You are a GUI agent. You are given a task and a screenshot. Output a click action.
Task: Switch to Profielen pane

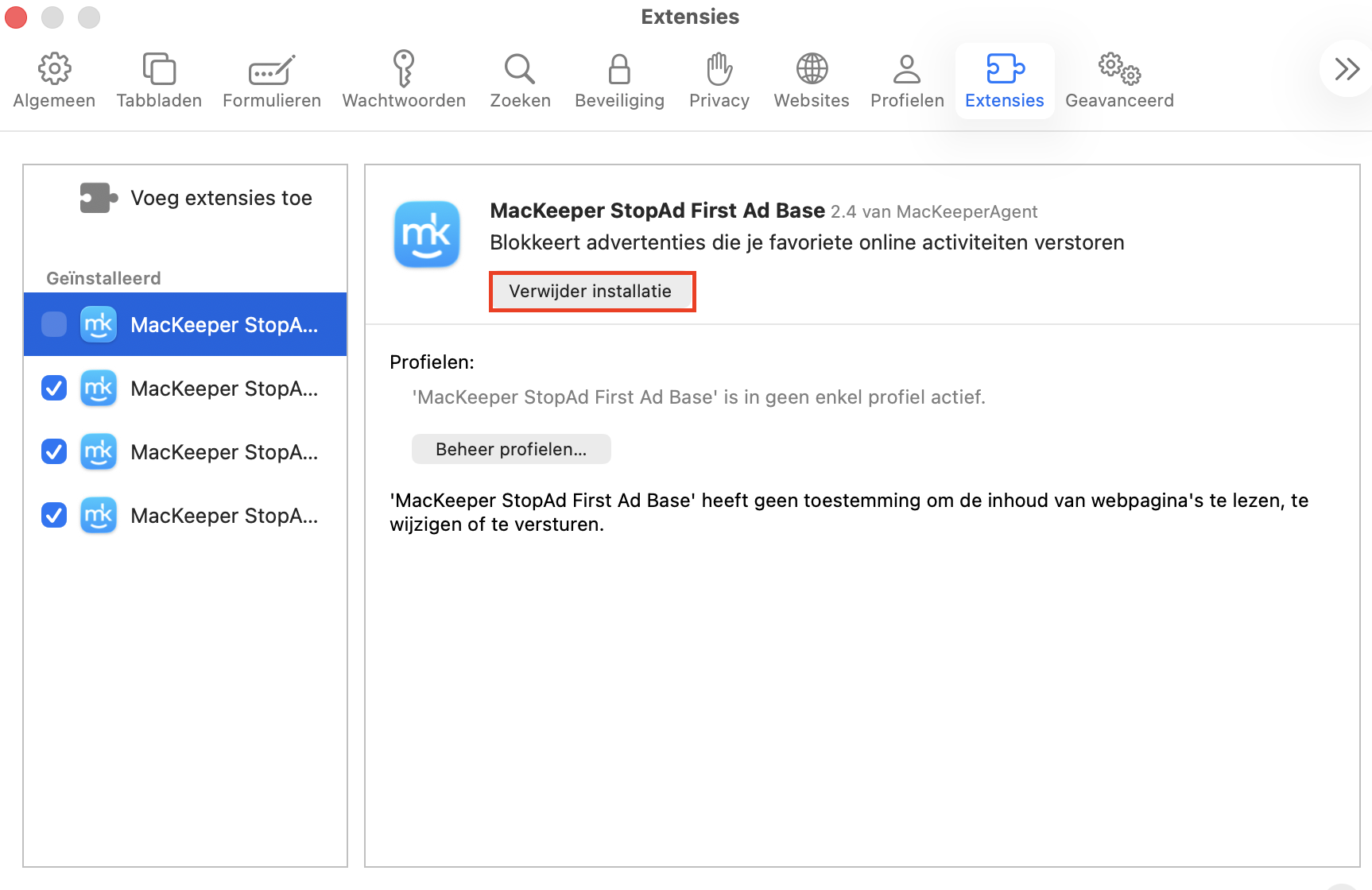coord(907,80)
